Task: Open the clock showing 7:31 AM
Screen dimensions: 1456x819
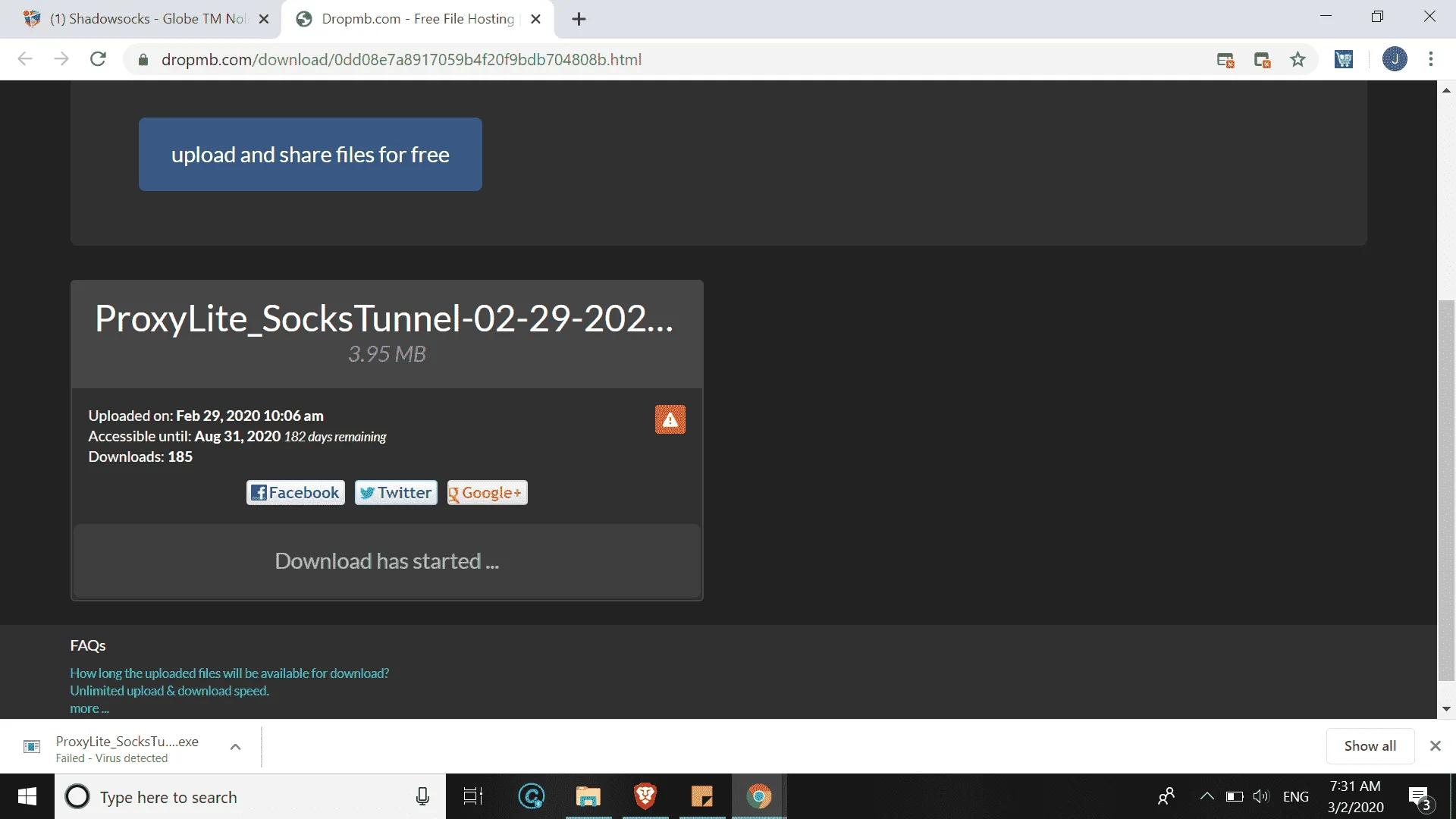Action: (1355, 797)
